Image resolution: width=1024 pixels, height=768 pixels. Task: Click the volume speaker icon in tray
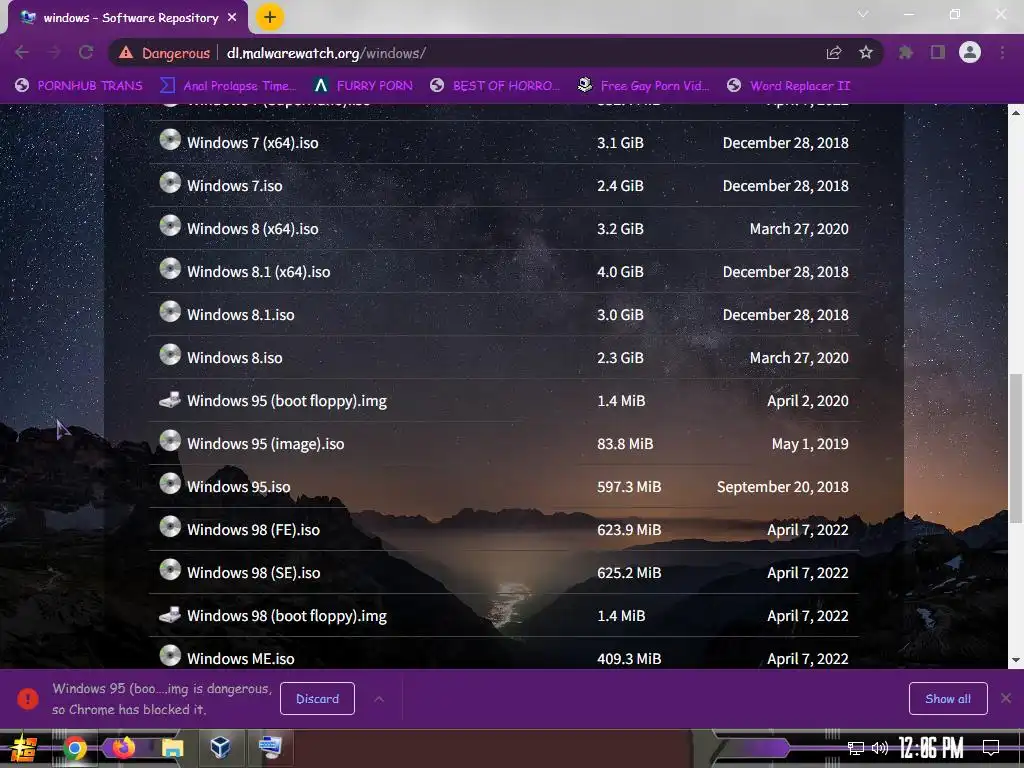click(880, 748)
